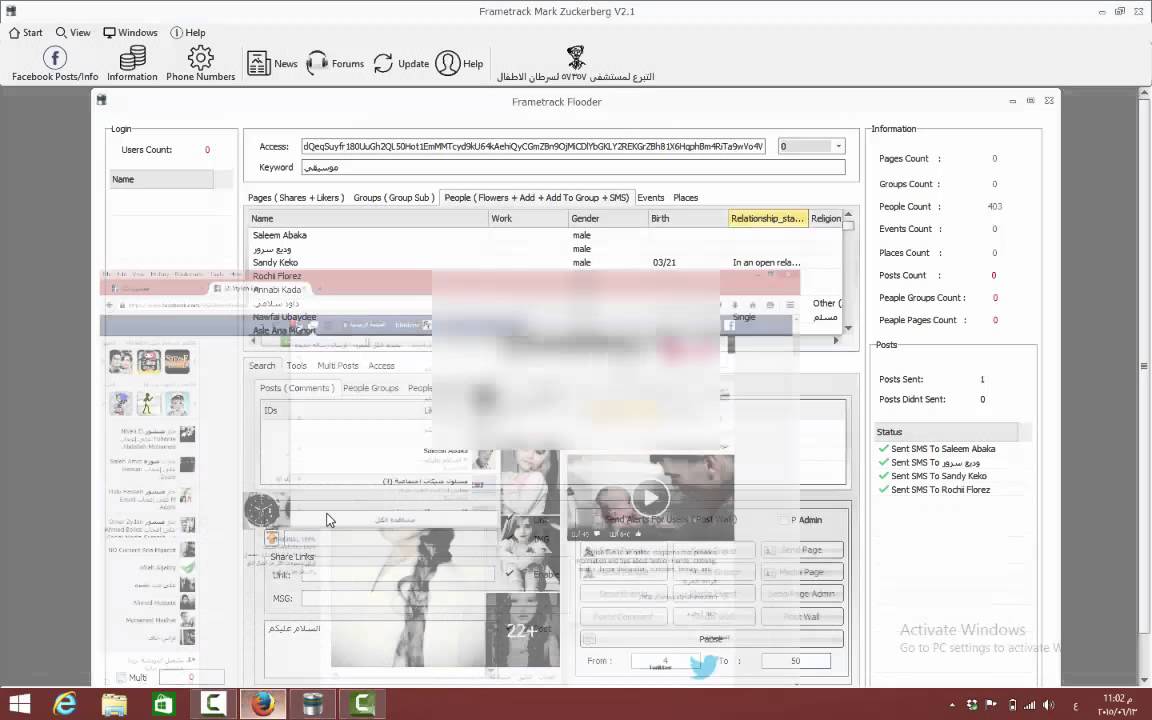1152x720 pixels.
Task: Switch to the Places tab
Action: (685, 198)
